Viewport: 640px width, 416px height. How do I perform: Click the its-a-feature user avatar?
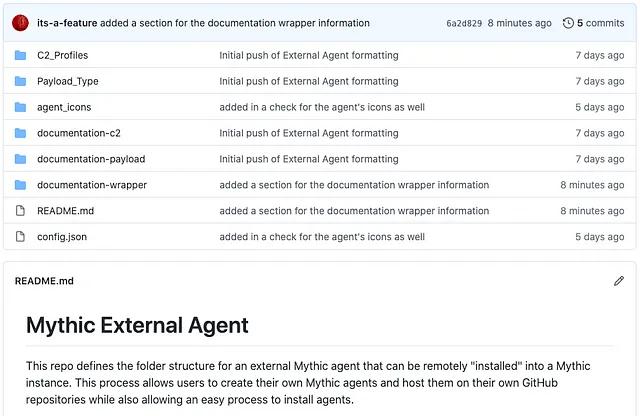click(20, 23)
